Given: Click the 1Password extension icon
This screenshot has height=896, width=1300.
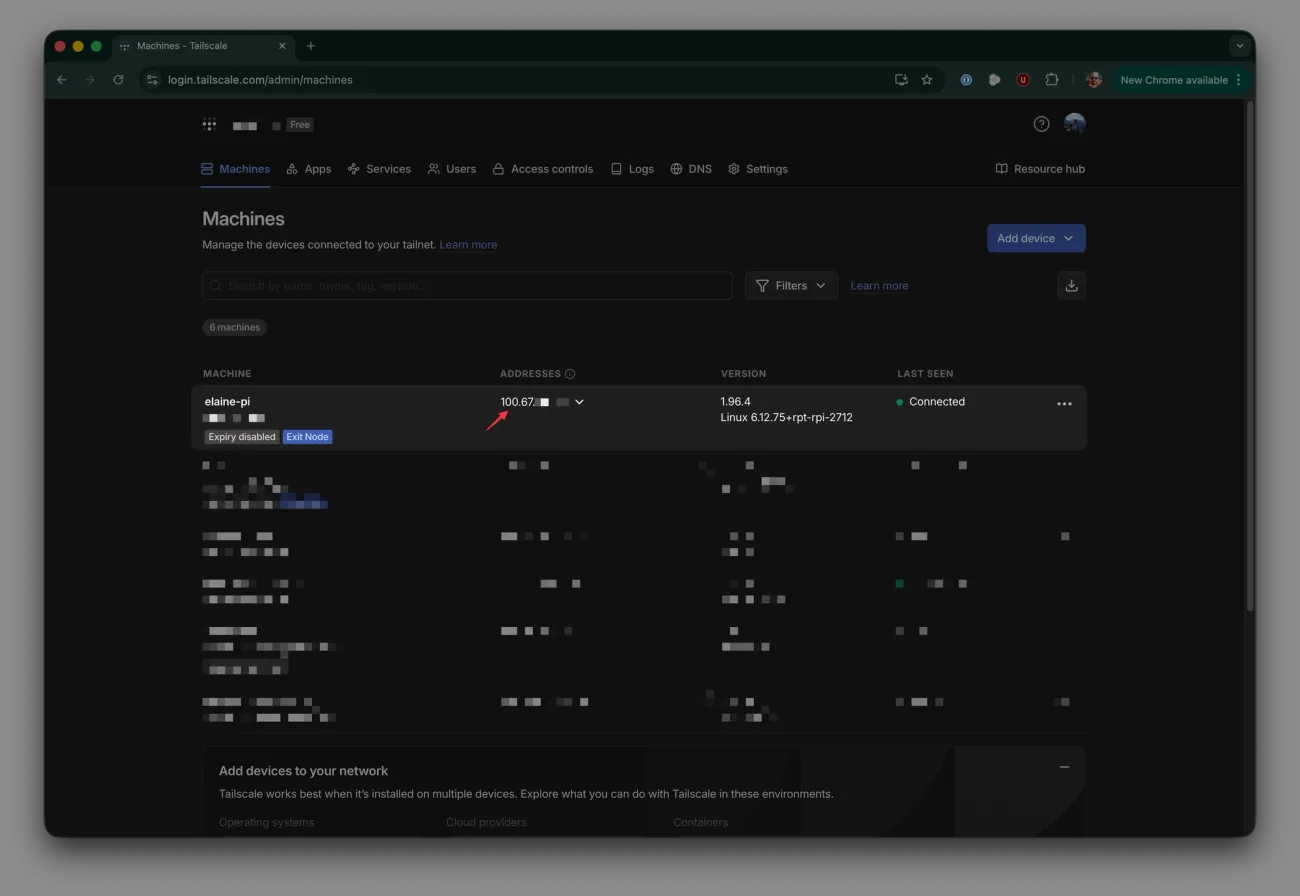Looking at the screenshot, I should [x=966, y=80].
